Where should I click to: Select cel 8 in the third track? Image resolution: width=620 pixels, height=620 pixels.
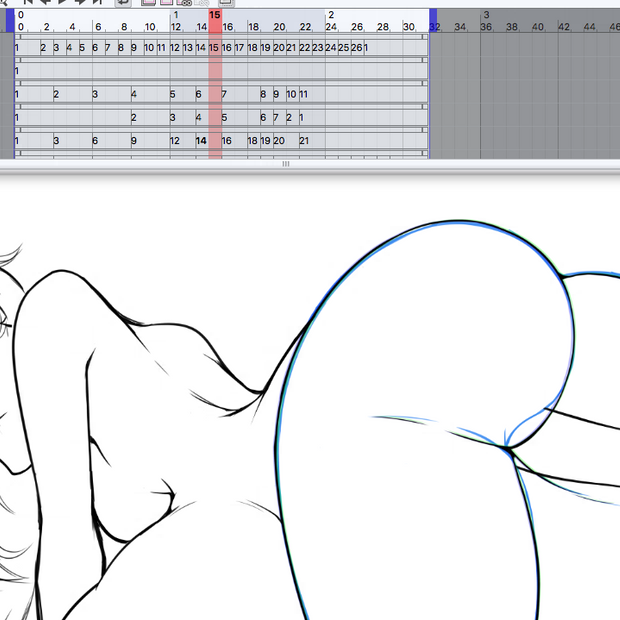[x=263, y=94]
